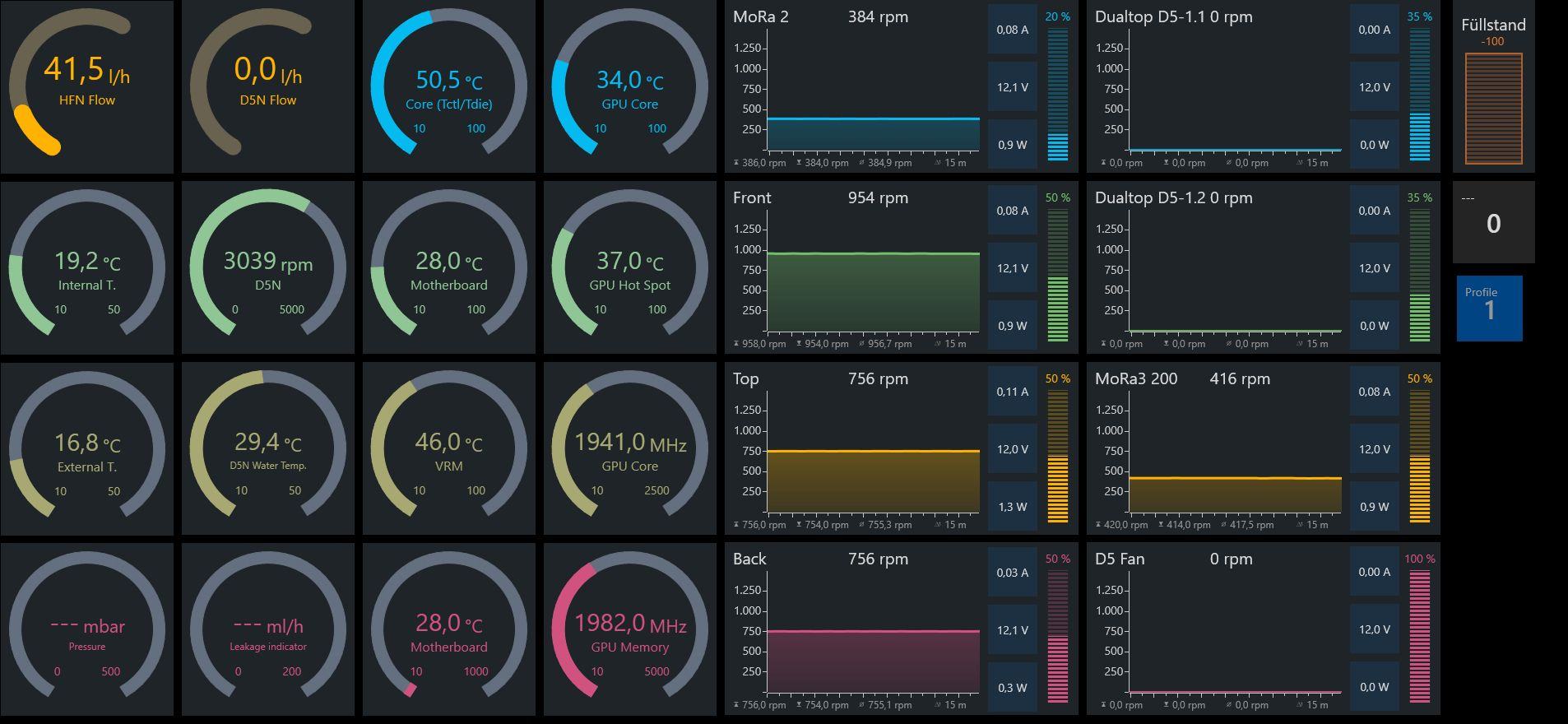Adjust the Dualtop D5-1.2 35 % power bar

coord(1420,276)
